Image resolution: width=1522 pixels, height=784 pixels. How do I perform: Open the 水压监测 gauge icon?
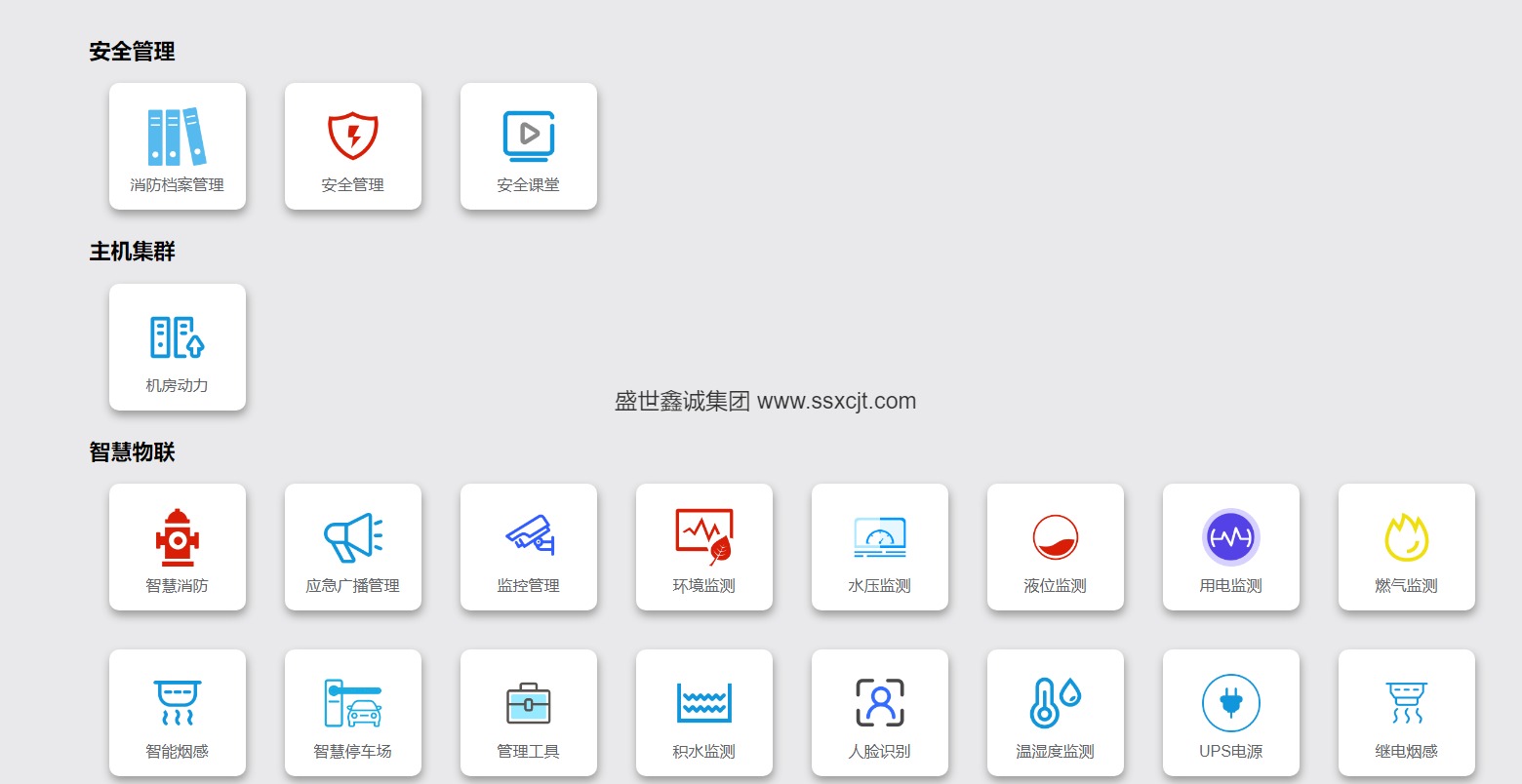pyautogui.click(x=880, y=537)
